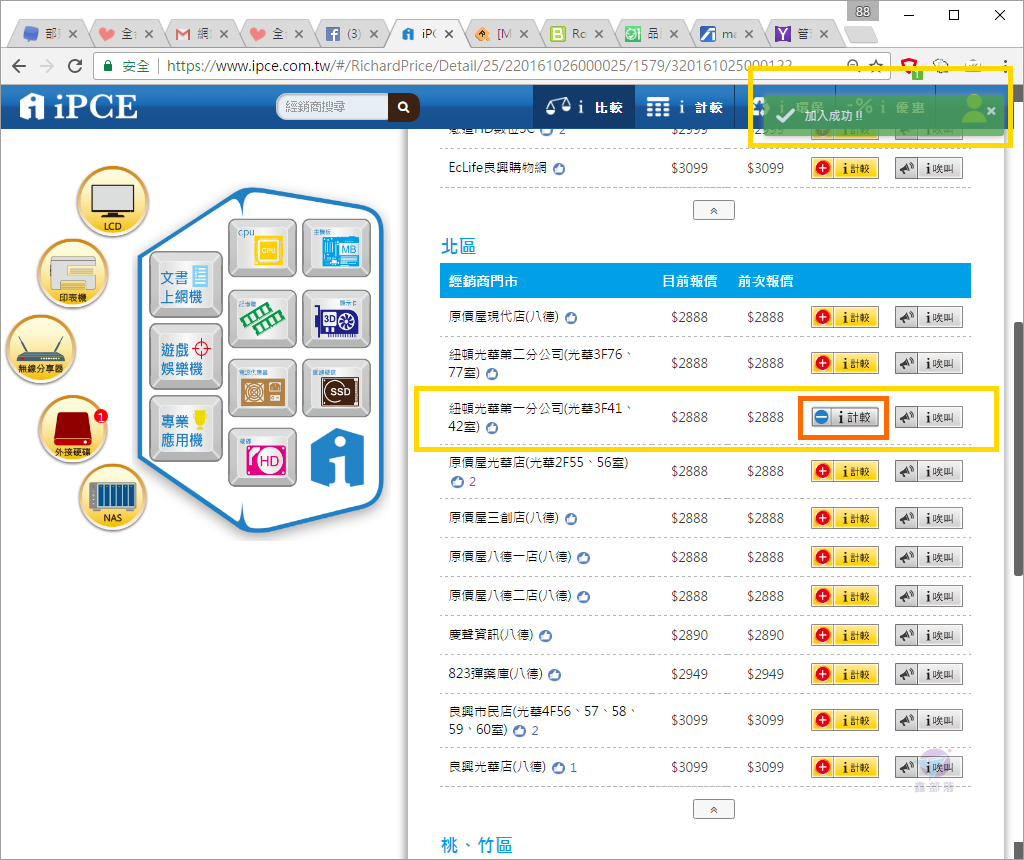The height and width of the screenshot is (860, 1024).
Task: Choose the 文書上網機 preset
Action: pyautogui.click(x=186, y=285)
